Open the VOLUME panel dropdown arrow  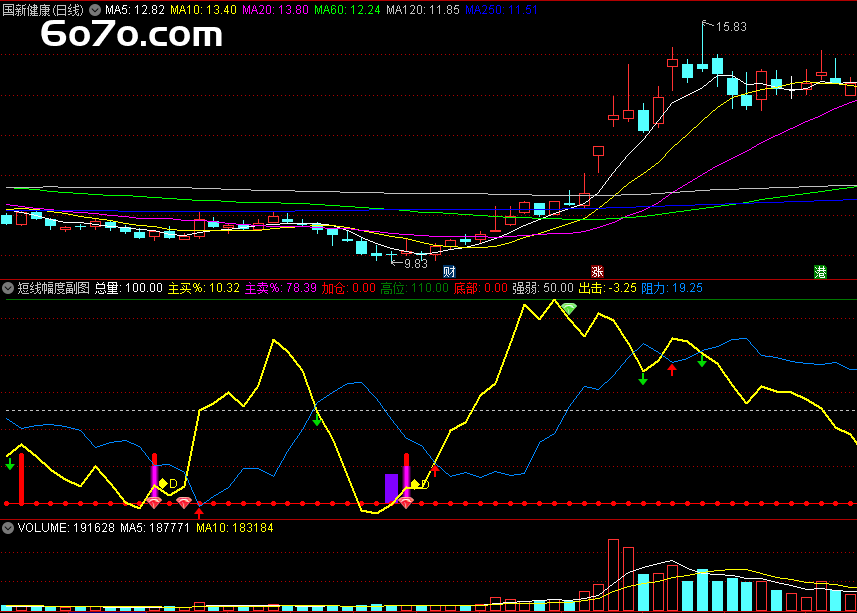coord(8,528)
